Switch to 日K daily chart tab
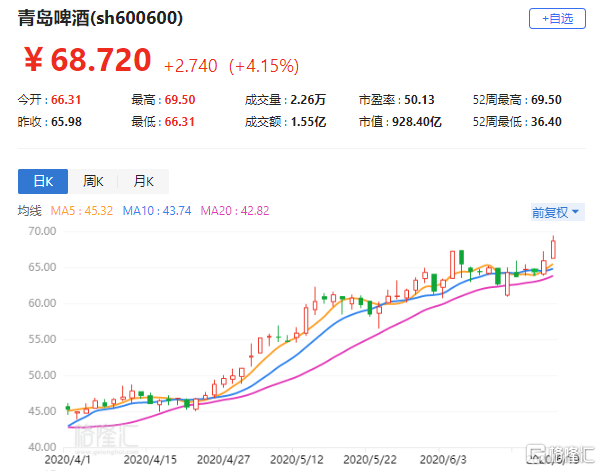 (x=43, y=181)
